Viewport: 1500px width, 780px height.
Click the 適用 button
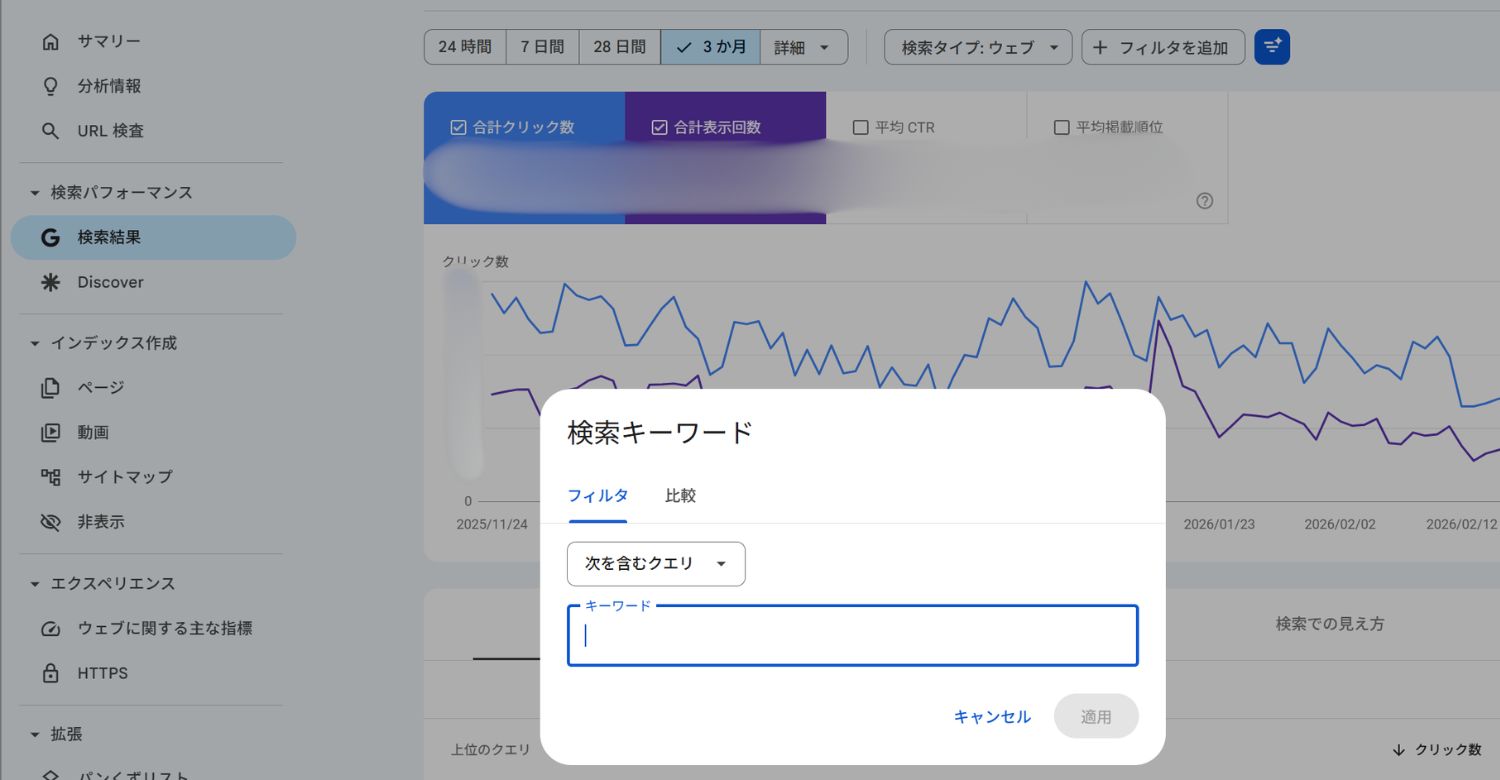pos(1096,717)
